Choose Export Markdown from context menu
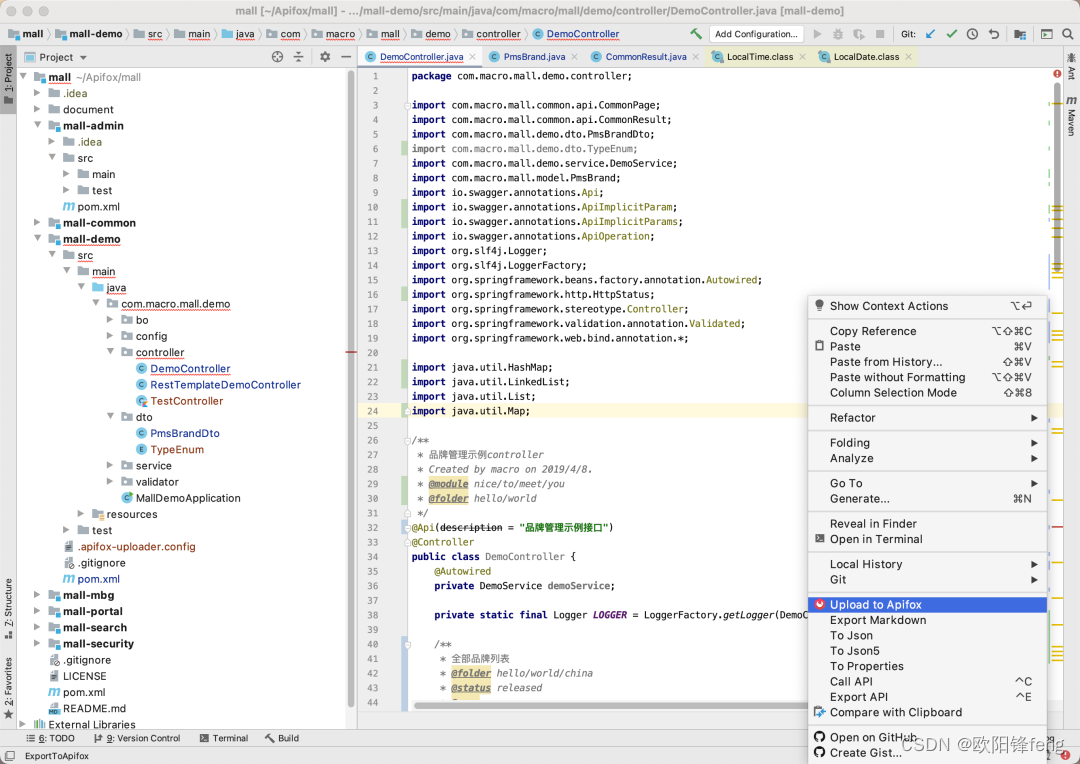Image resolution: width=1080 pixels, height=764 pixels. [x=927, y=620]
